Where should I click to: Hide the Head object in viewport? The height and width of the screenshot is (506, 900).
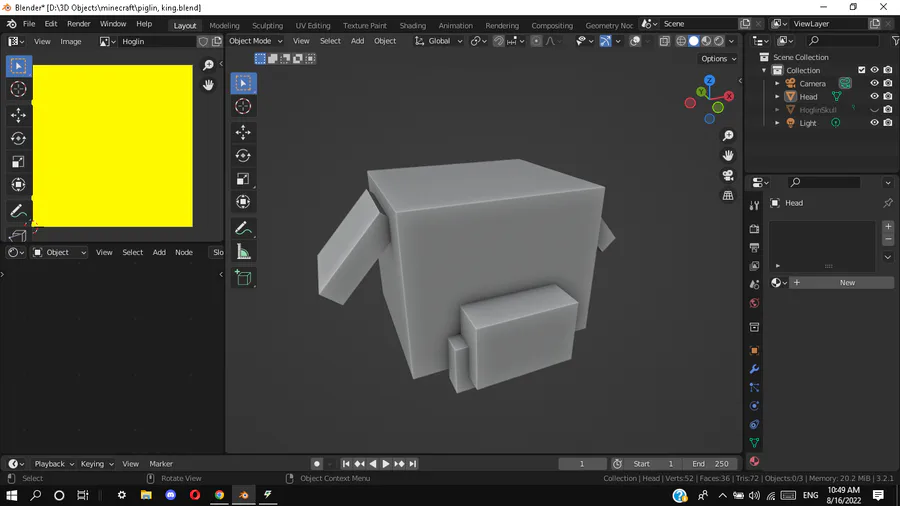(x=874, y=96)
